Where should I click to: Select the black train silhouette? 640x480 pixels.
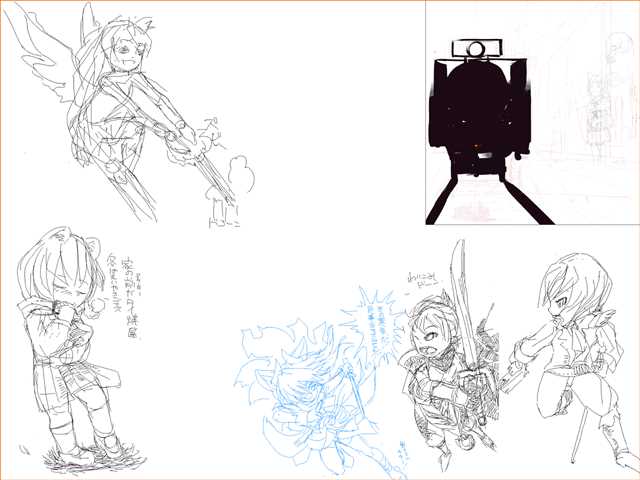tap(478, 105)
